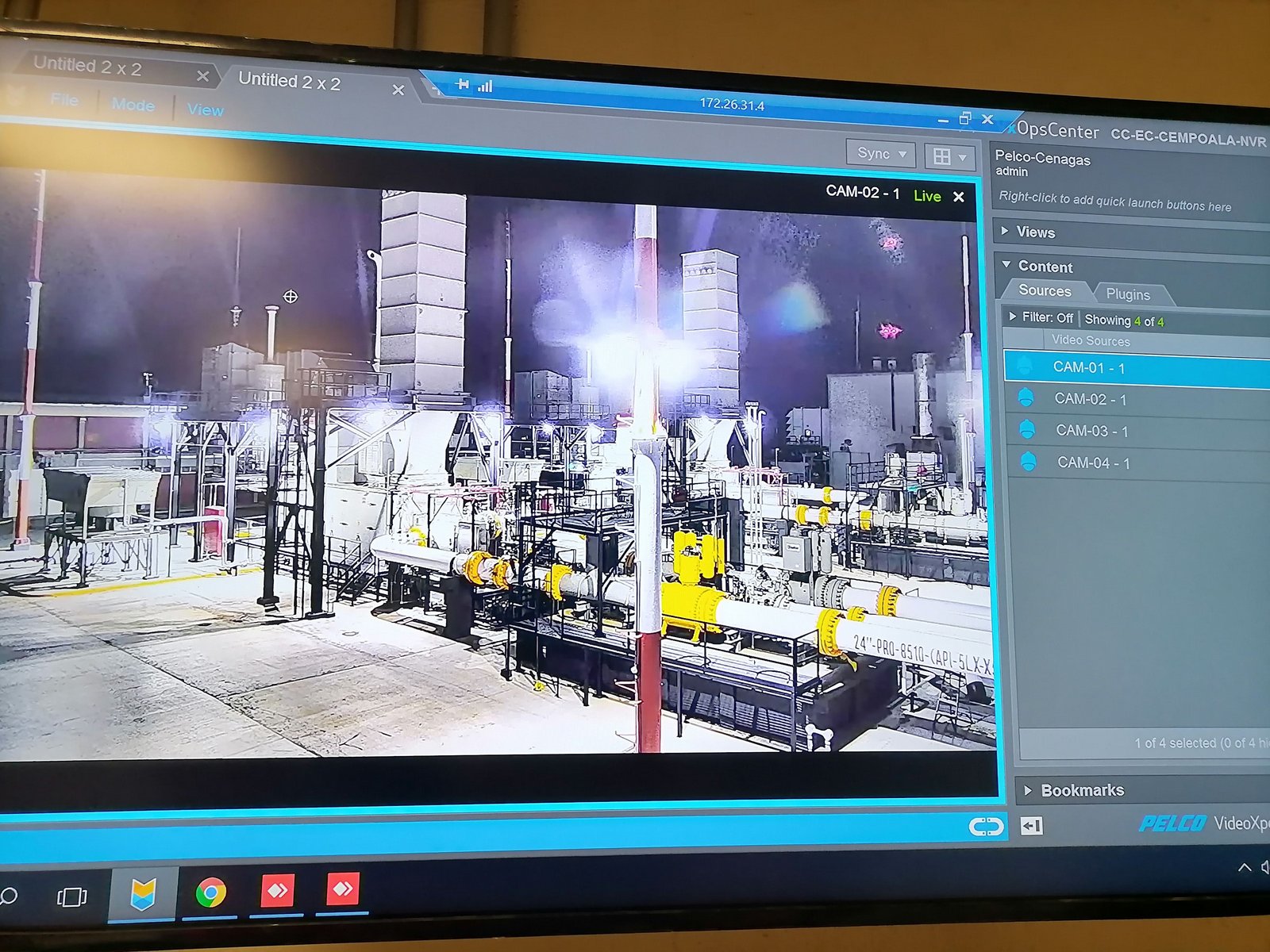Open Chrome from the taskbar
The height and width of the screenshot is (952, 1270).
(x=210, y=893)
